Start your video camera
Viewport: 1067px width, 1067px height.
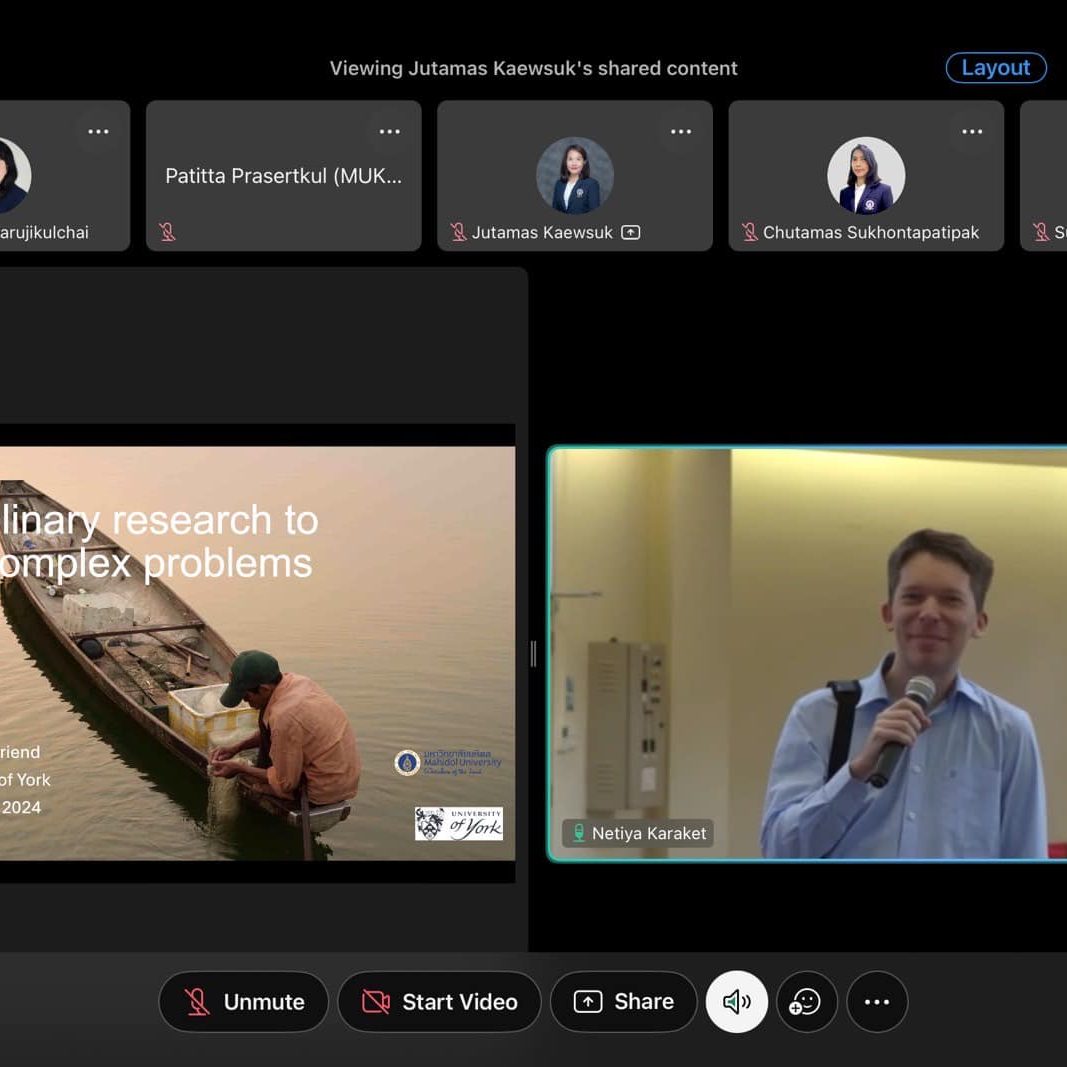[x=439, y=1001]
